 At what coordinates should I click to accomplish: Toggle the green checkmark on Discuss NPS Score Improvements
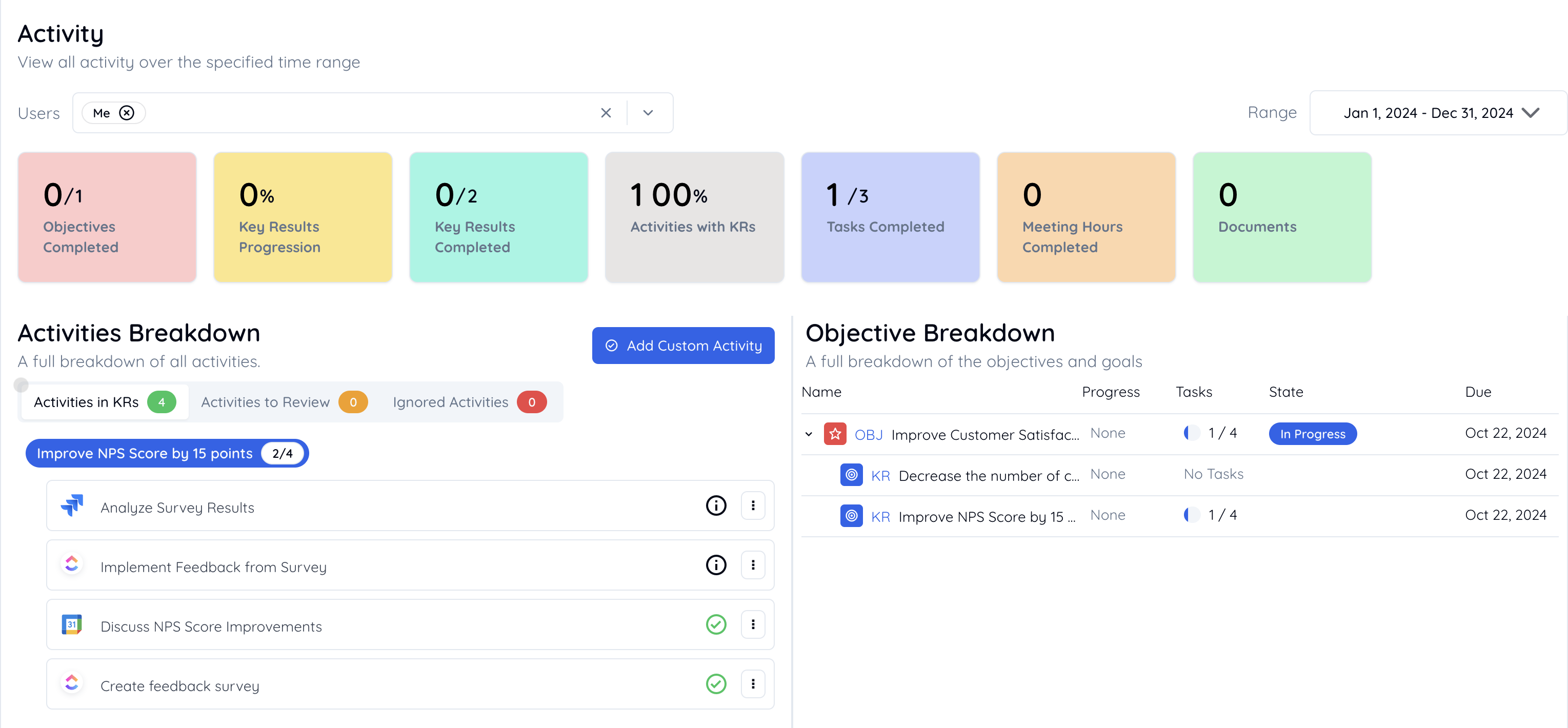pos(715,624)
